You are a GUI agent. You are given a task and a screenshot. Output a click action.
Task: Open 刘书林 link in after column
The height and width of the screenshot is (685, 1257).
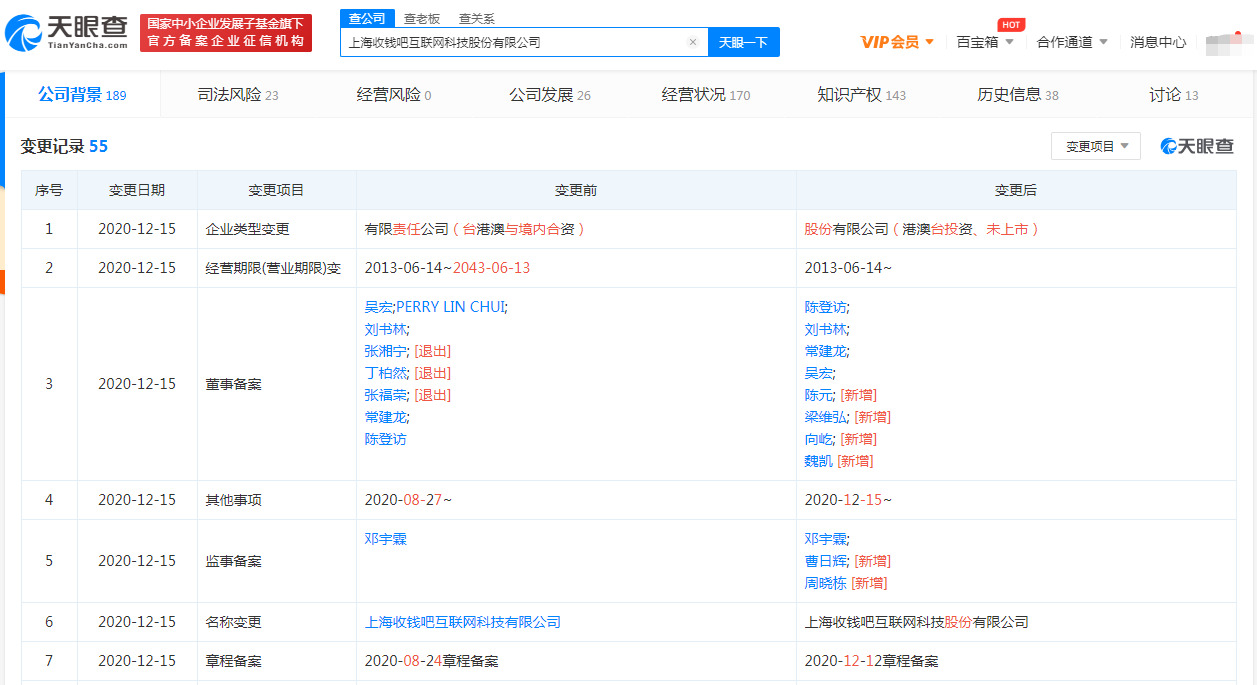[826, 329]
